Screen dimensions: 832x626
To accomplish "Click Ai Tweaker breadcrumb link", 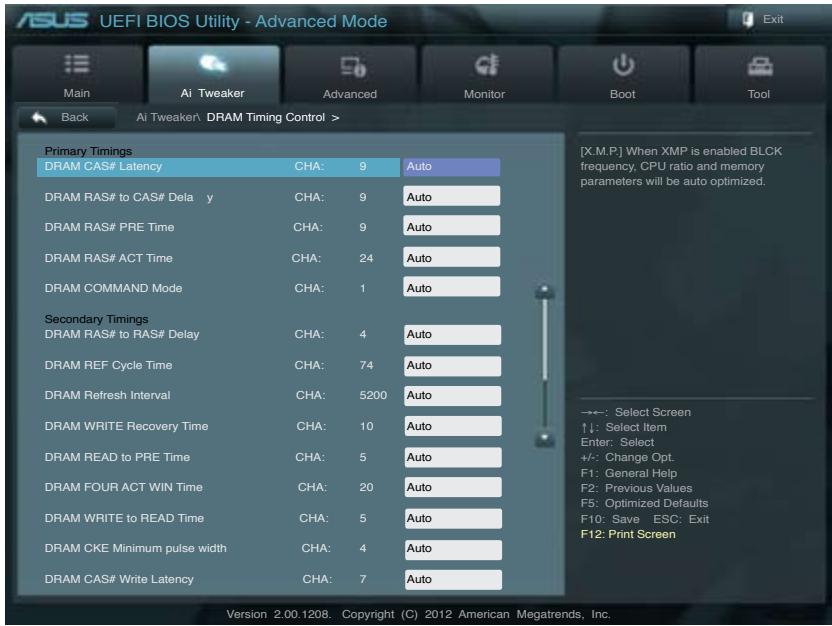I will click(168, 117).
